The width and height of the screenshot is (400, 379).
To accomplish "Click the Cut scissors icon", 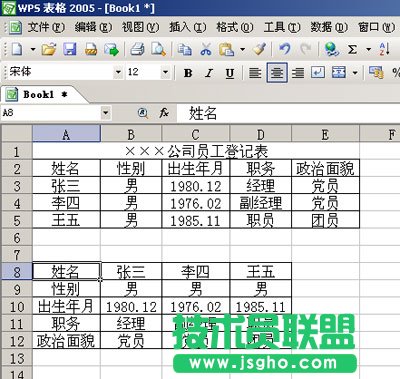I will coord(206,50).
